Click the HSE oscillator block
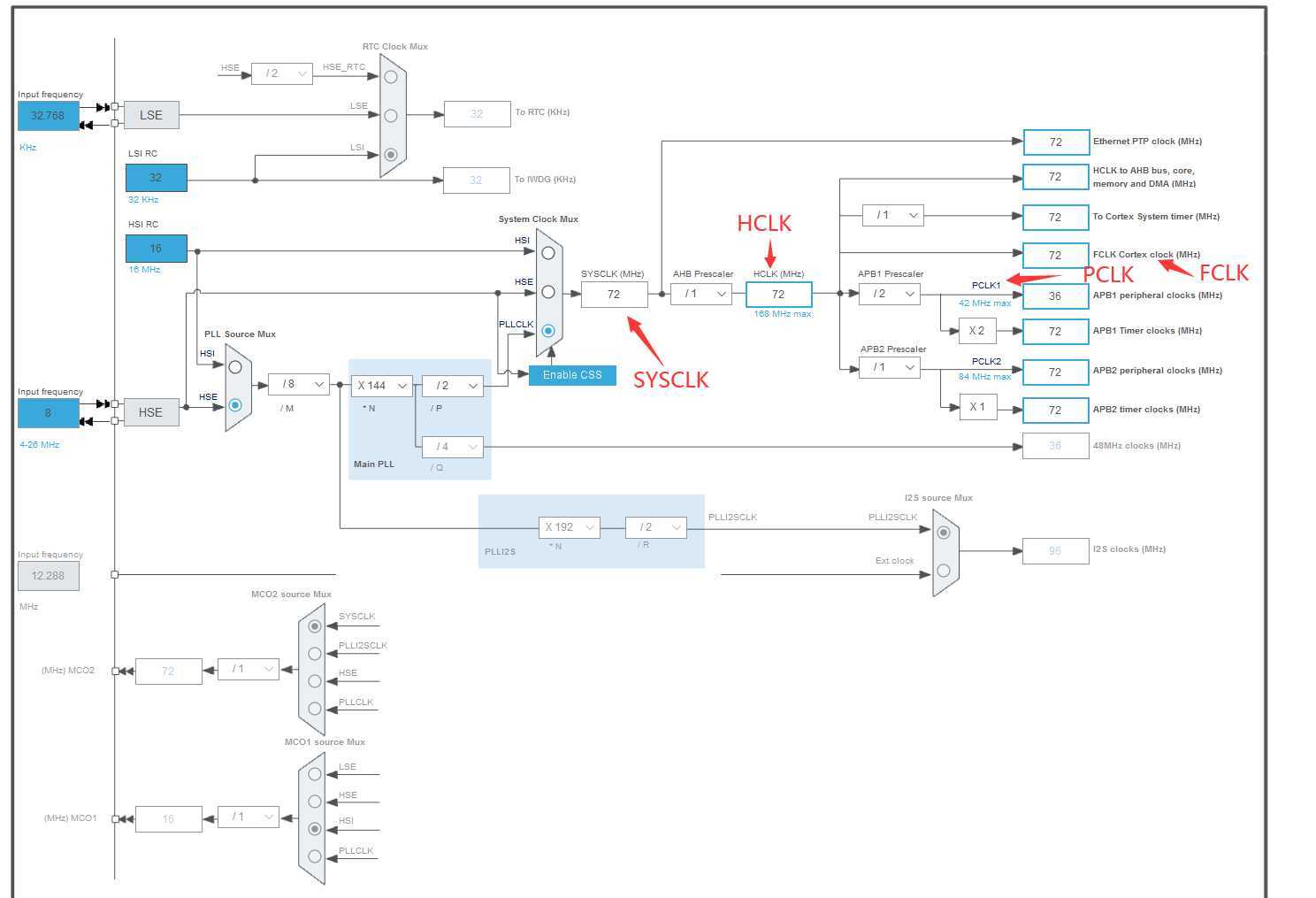Image resolution: width=1316 pixels, height=898 pixels. coord(151,412)
